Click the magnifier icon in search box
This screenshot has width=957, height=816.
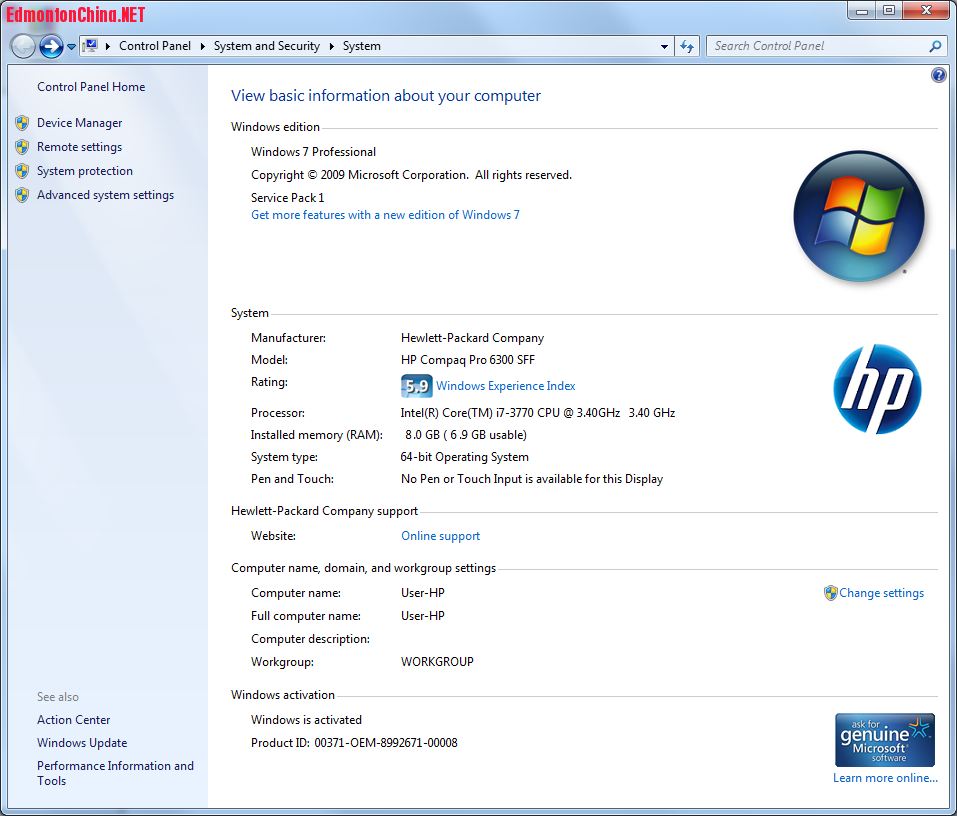(935, 46)
